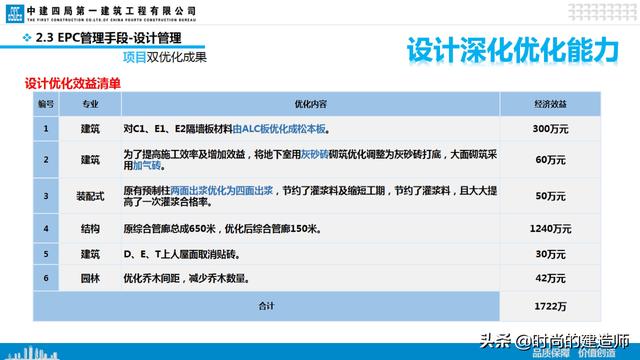Click blue text '灰砂砖' in row 2

coord(315,154)
